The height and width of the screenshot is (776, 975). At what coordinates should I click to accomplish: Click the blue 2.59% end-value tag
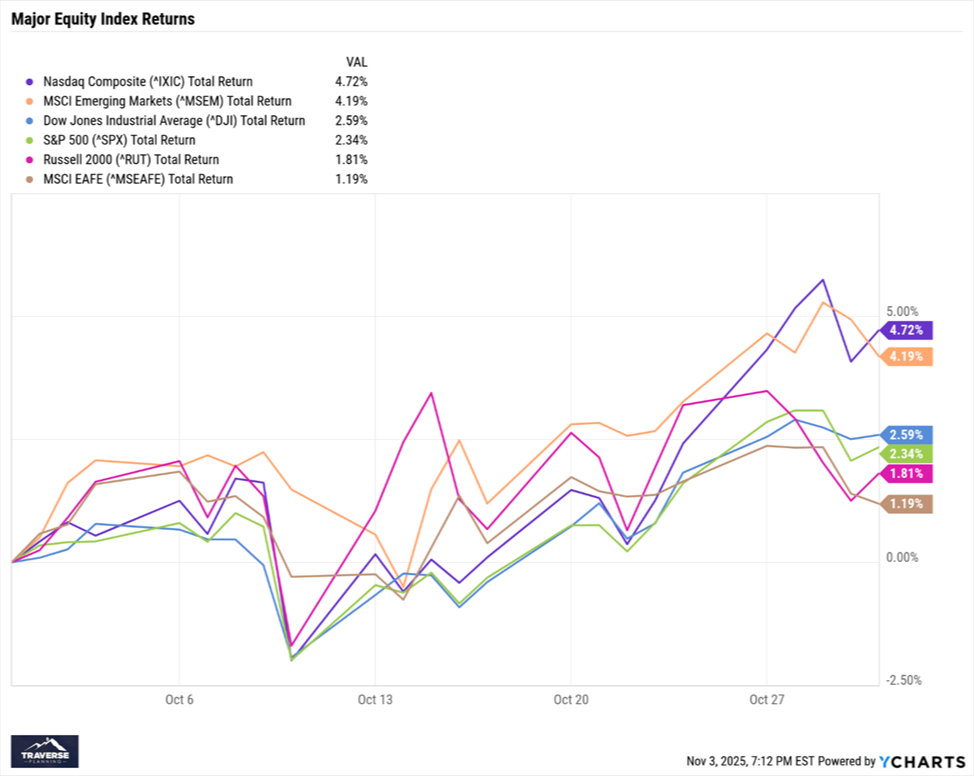[909, 434]
